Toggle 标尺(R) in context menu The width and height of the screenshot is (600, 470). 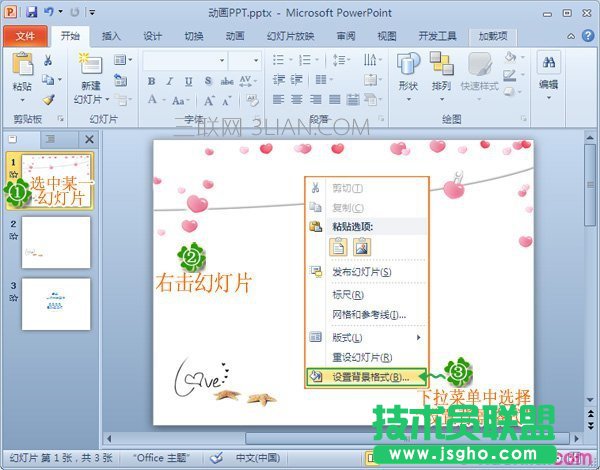point(367,295)
